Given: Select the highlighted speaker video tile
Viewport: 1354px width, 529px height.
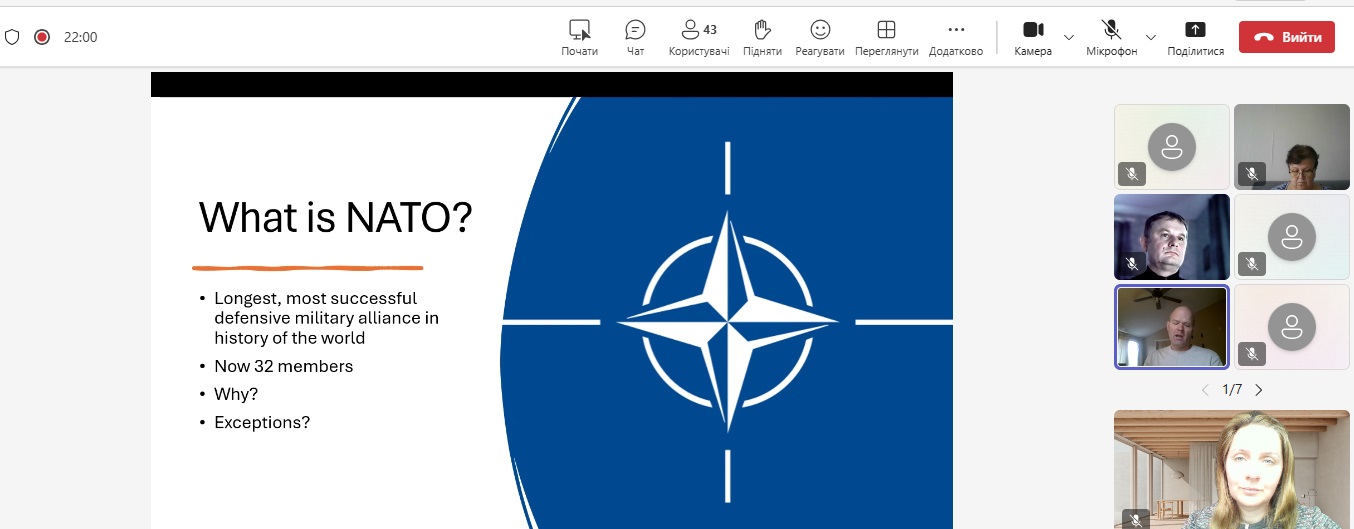Looking at the screenshot, I should (1172, 327).
